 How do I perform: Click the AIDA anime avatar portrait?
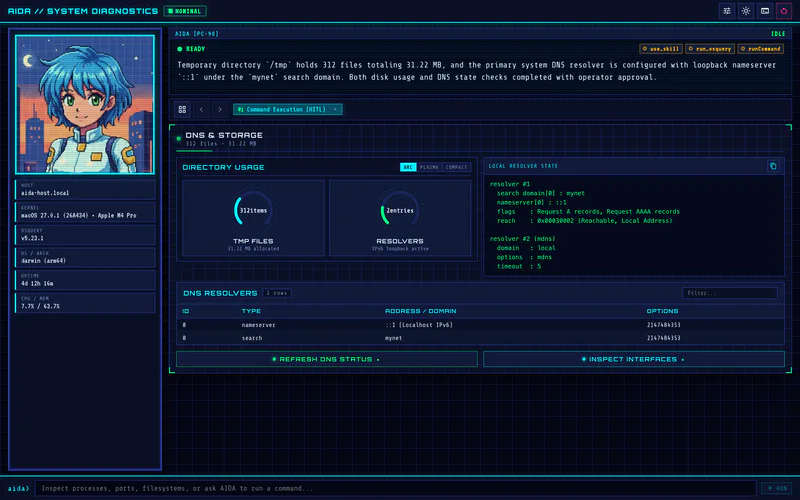[85, 105]
